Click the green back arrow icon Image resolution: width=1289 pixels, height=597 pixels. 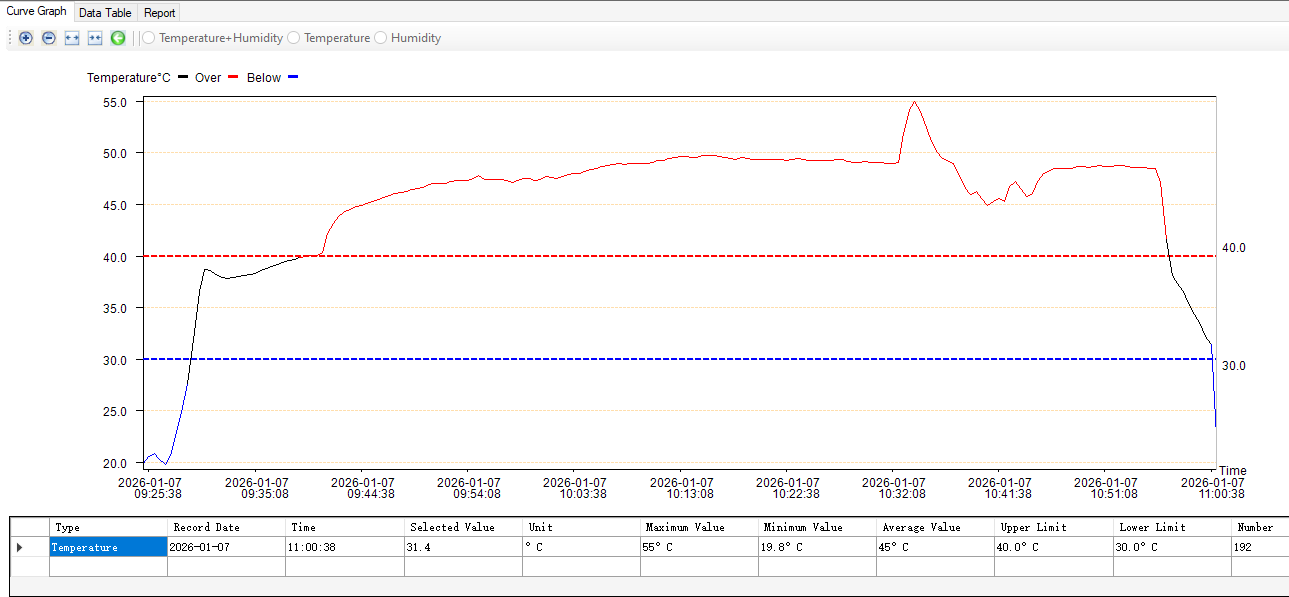click(x=118, y=38)
